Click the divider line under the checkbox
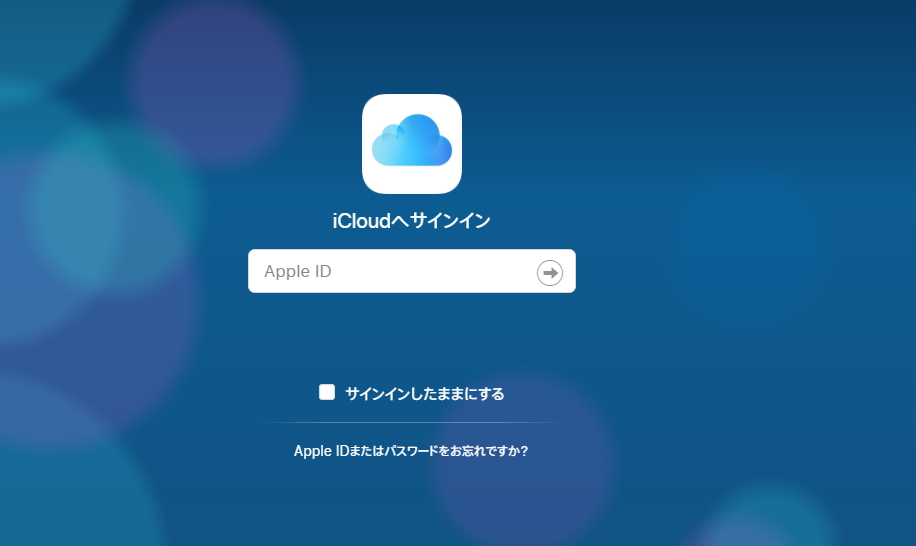Viewport: 916px width, 546px height. 411,423
